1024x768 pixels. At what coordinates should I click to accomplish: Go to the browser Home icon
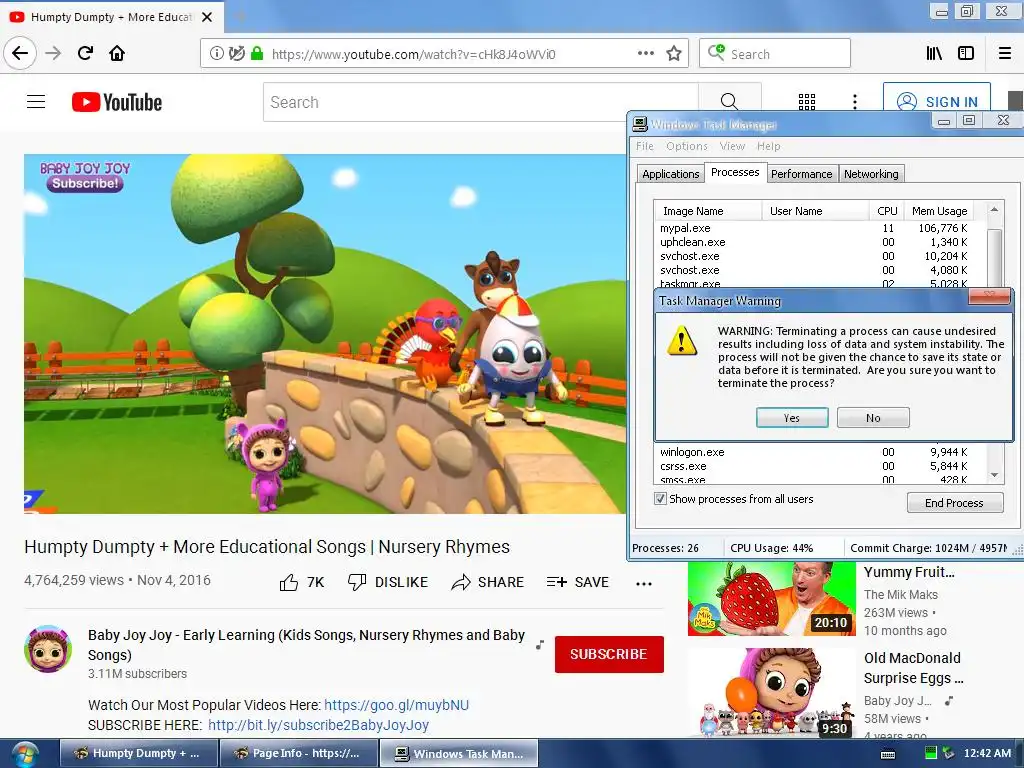pos(117,53)
